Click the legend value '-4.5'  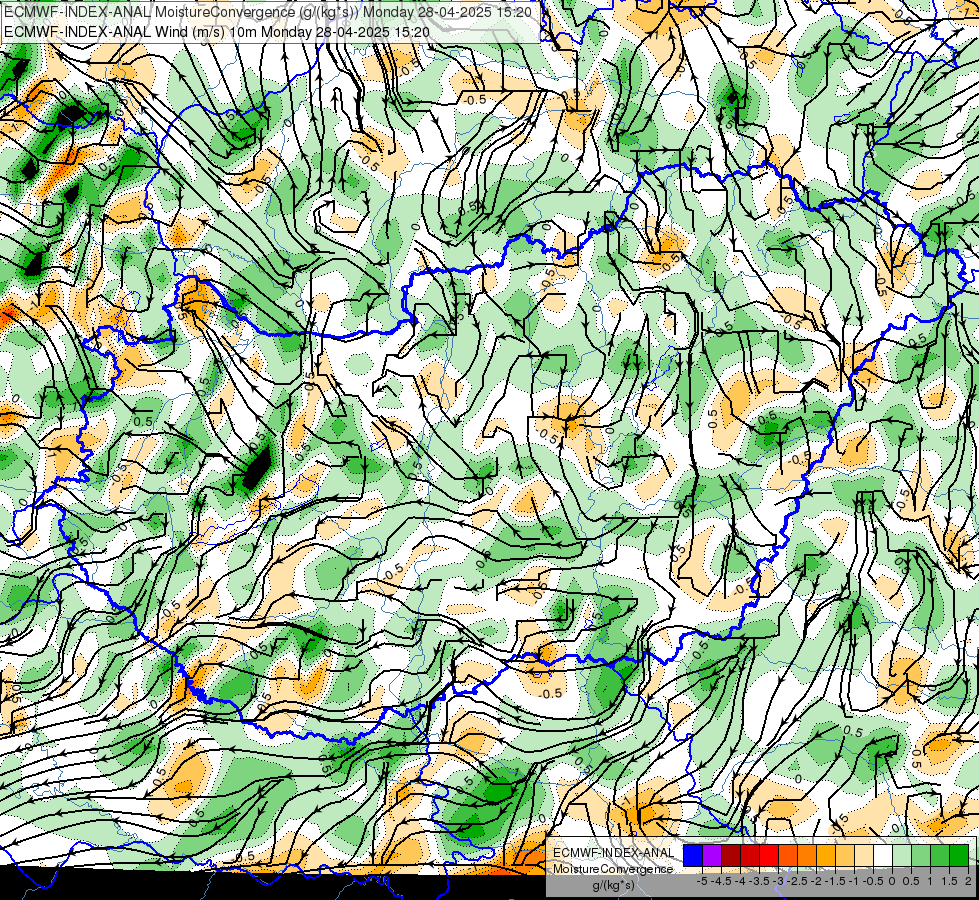click(721, 881)
